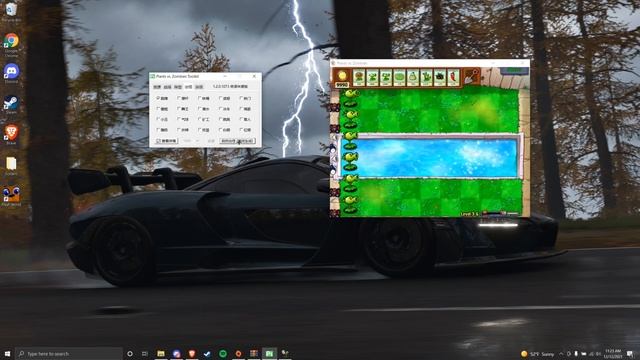Image resolution: width=640 pixels, height=360 pixels.
Task: Select the dark black plant seed packet
Action: [440, 77]
